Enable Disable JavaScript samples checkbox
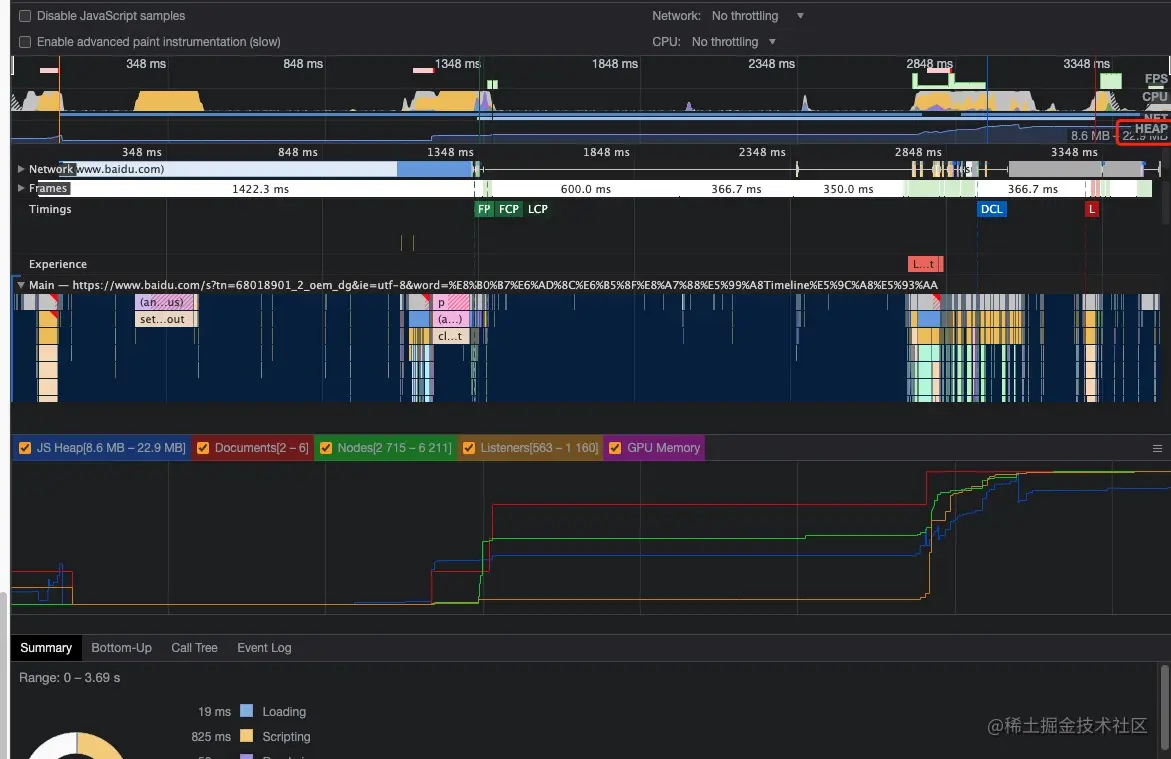 pyautogui.click(x=25, y=16)
